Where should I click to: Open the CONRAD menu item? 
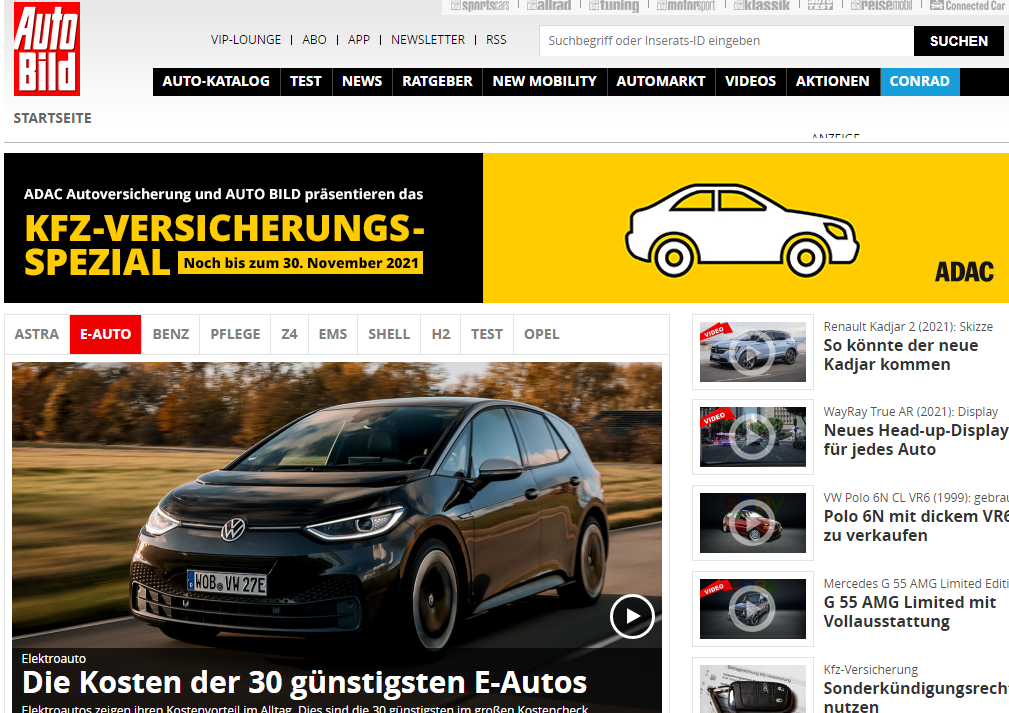[x=920, y=82]
